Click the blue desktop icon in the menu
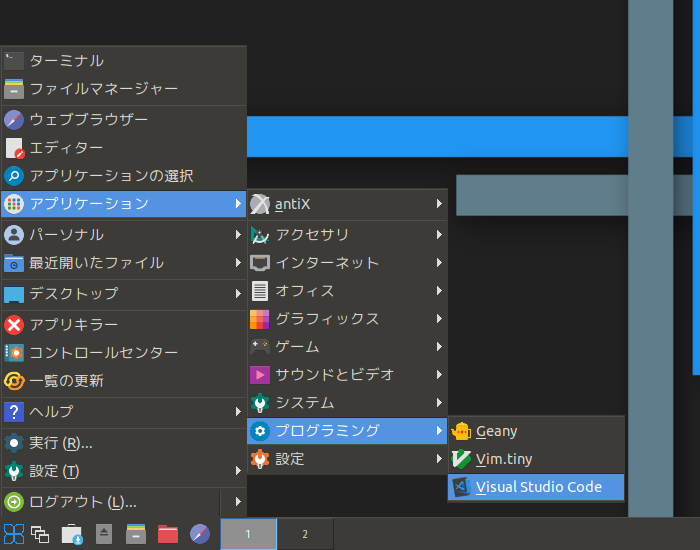This screenshot has width=700, height=550. [14, 294]
